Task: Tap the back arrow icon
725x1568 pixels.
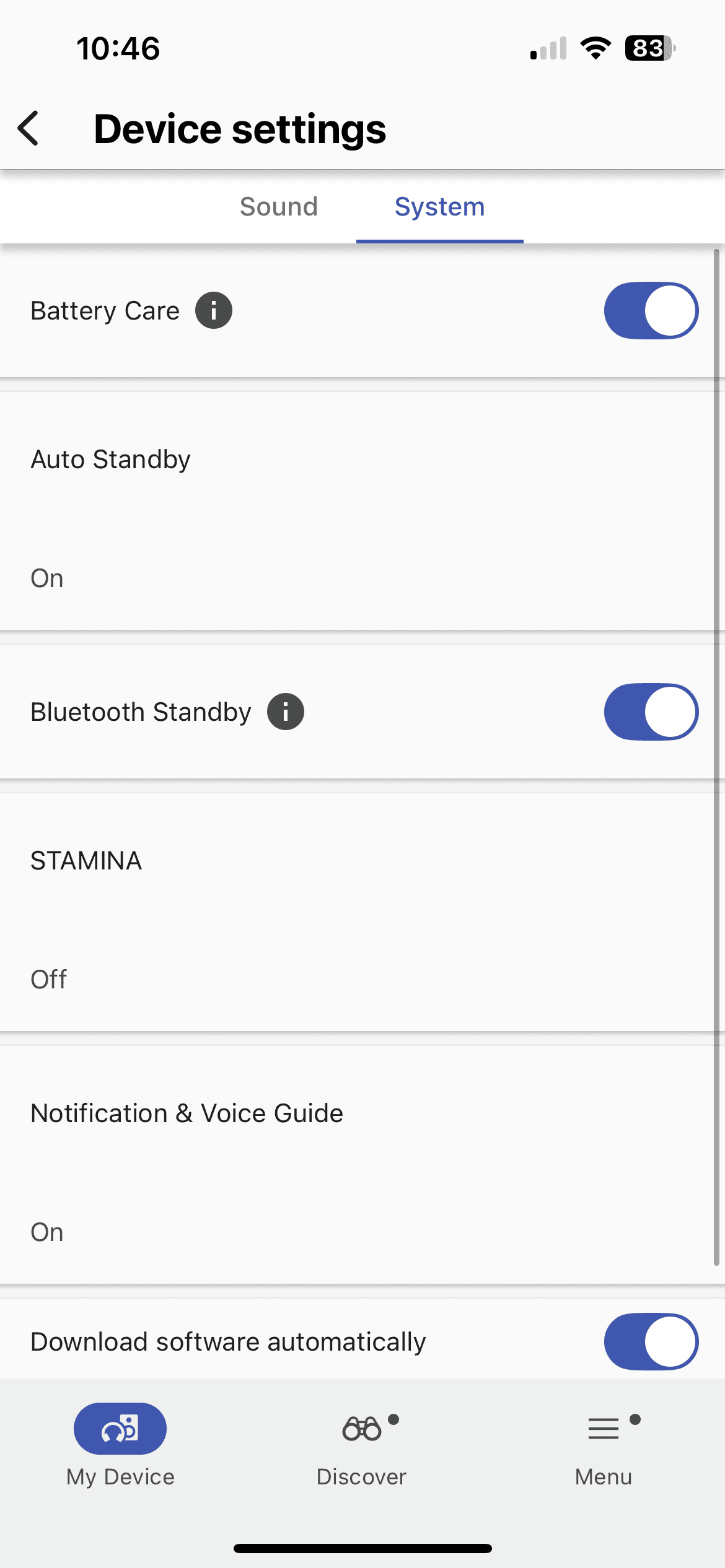Action: pos(29,129)
